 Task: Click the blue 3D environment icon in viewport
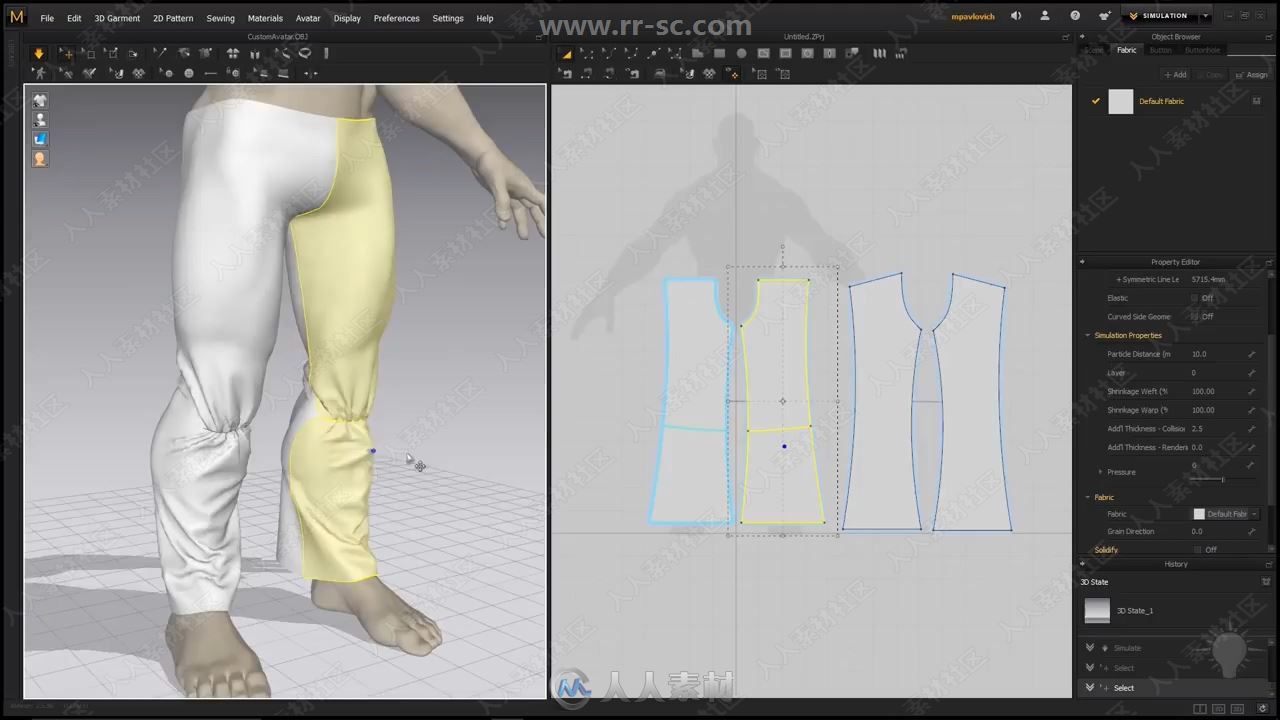tap(40, 139)
